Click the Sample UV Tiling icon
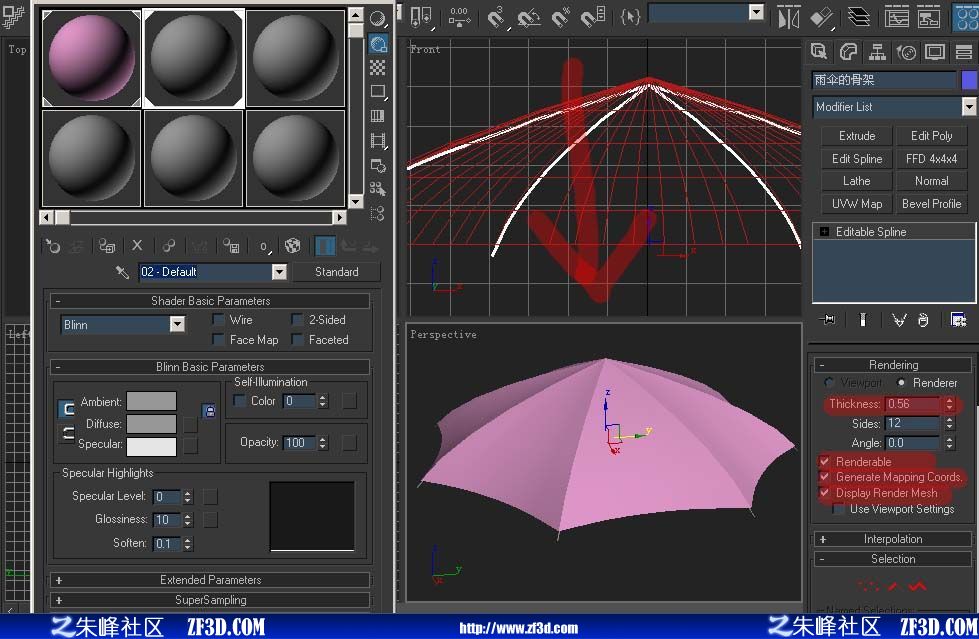Viewport: 979px width, 639px height. (x=378, y=92)
